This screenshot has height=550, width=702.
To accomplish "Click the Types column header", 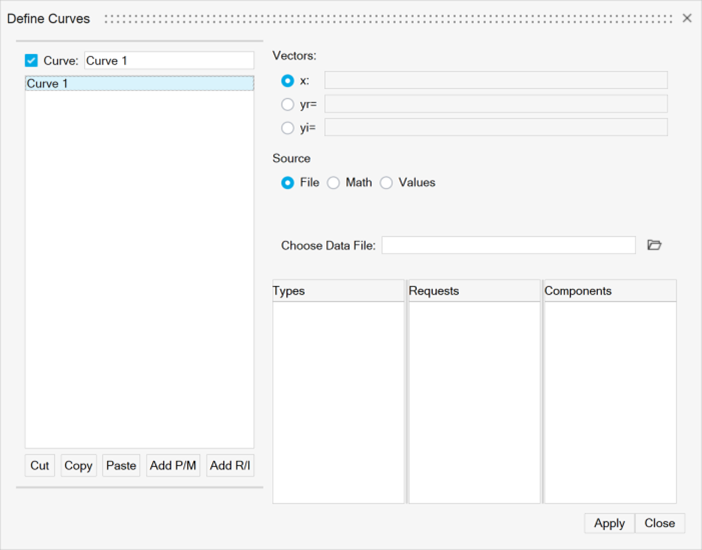I will 338,291.
